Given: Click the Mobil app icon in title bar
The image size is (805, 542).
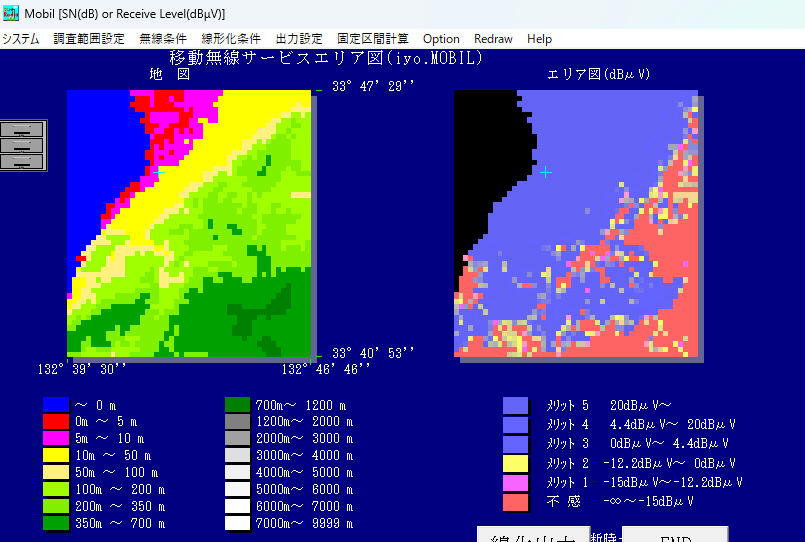Looking at the screenshot, I should 12,13.
